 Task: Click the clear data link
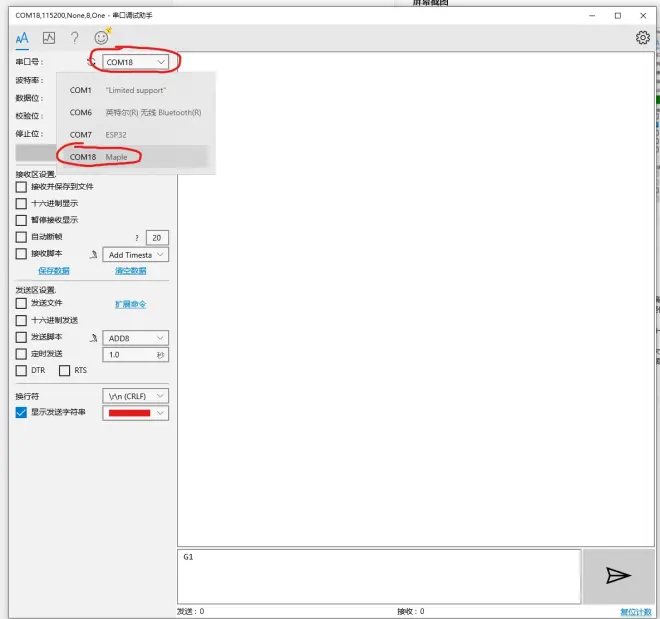click(131, 271)
